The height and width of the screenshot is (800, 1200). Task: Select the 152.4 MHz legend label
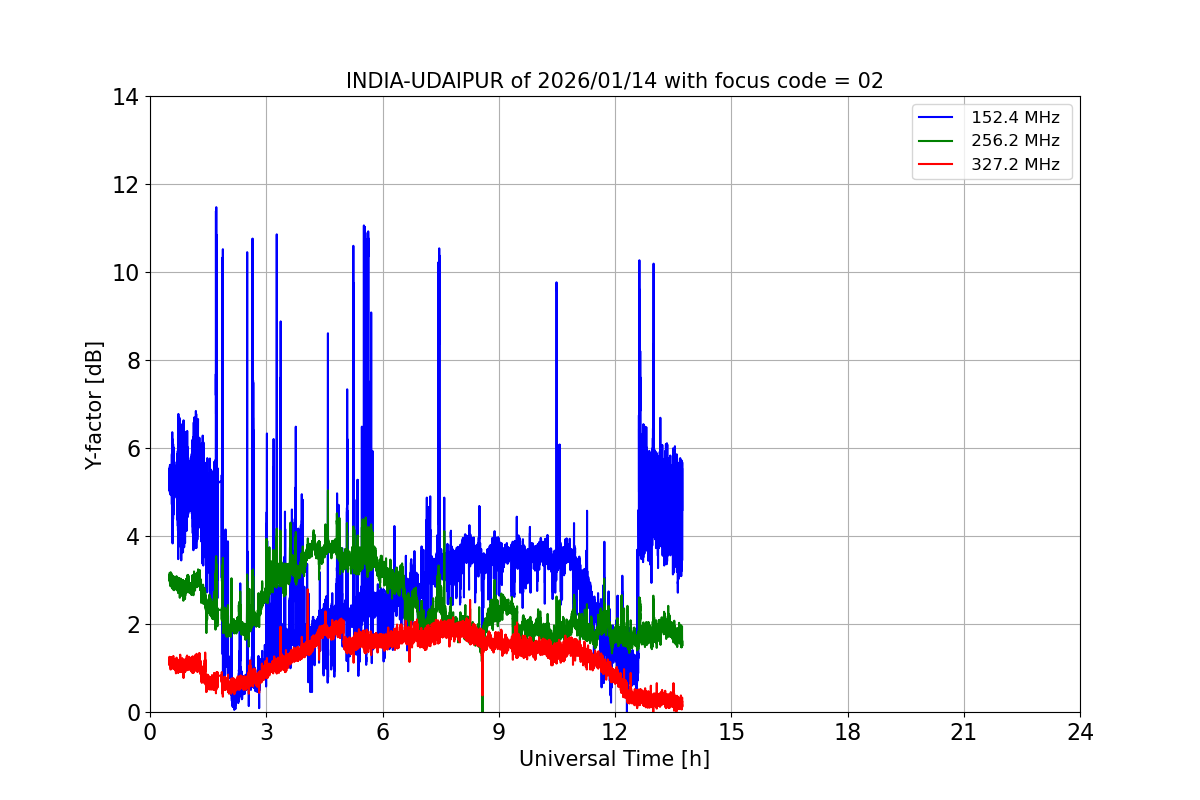(x=1015, y=117)
